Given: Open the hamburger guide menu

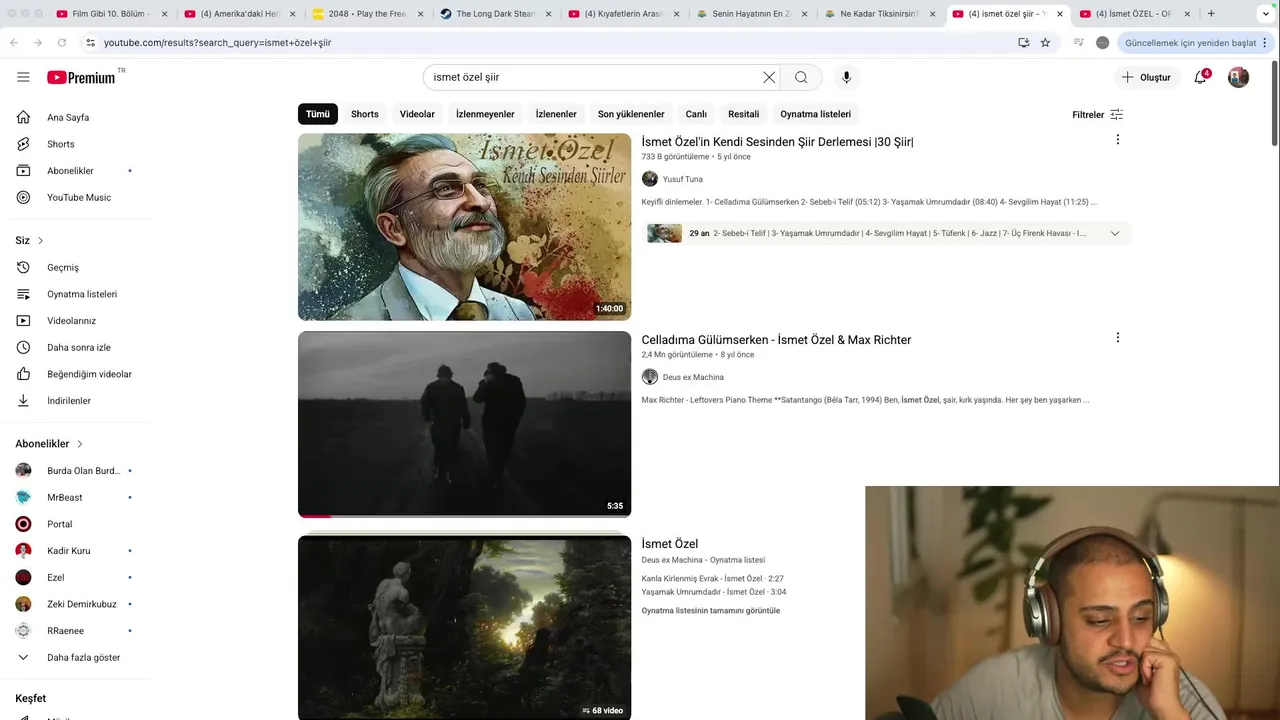Looking at the screenshot, I should coord(23,77).
